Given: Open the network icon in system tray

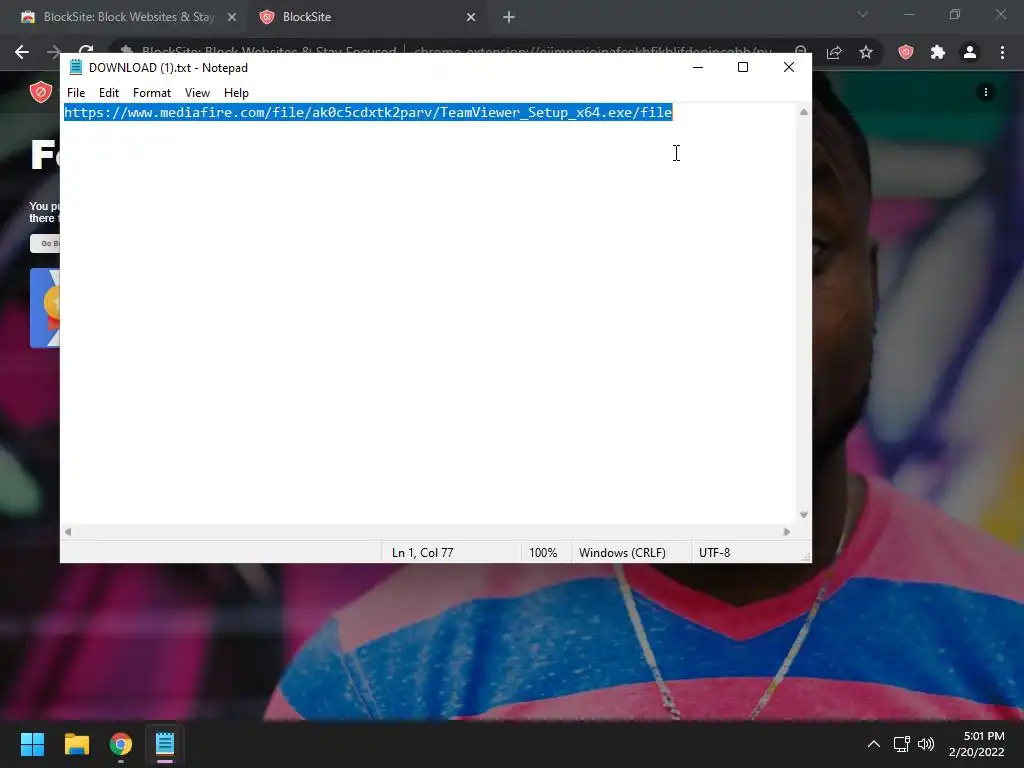Looking at the screenshot, I should [x=901, y=744].
